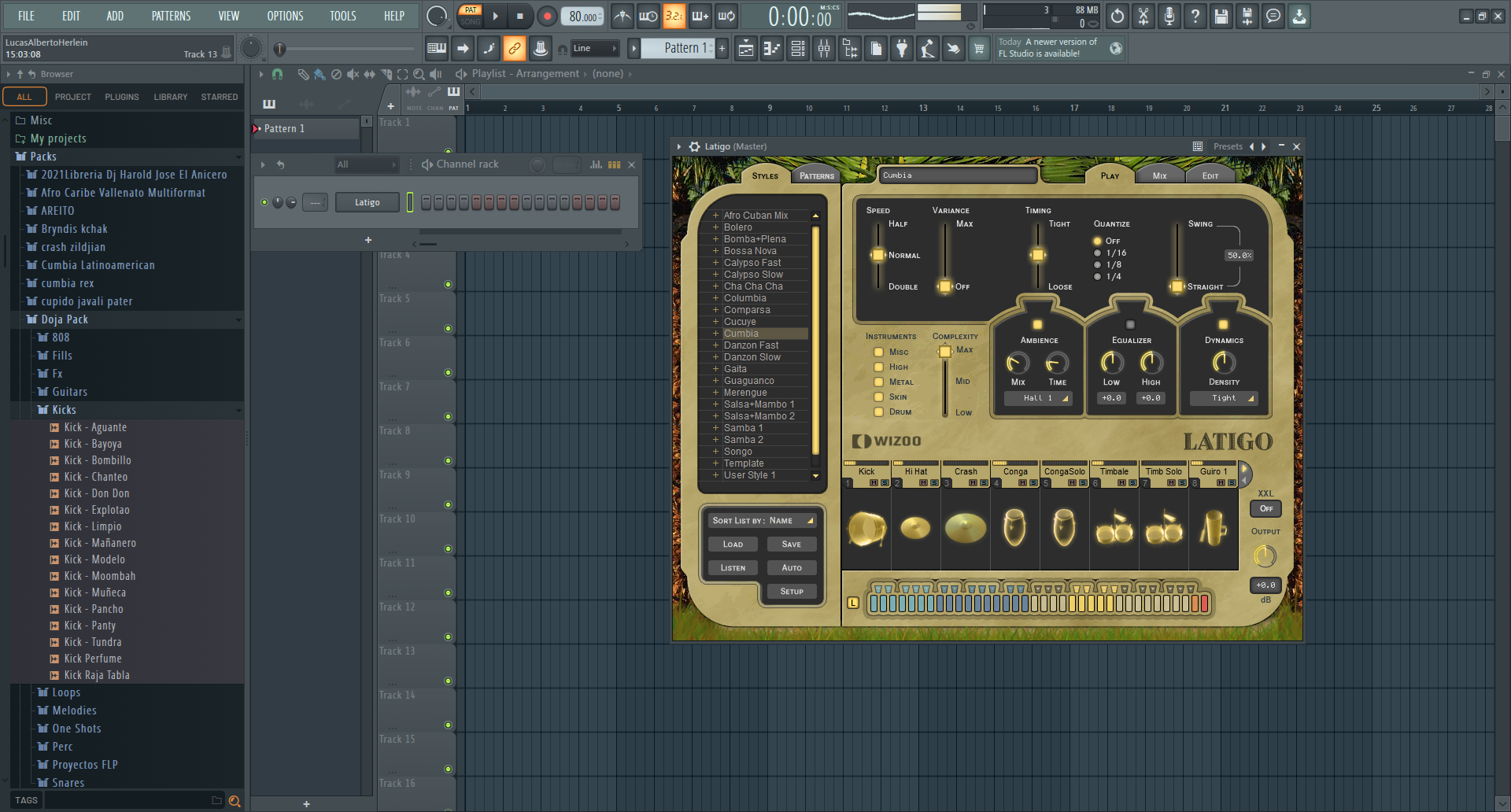
Task: Check the Misc instruments checkbox
Action: click(x=878, y=352)
